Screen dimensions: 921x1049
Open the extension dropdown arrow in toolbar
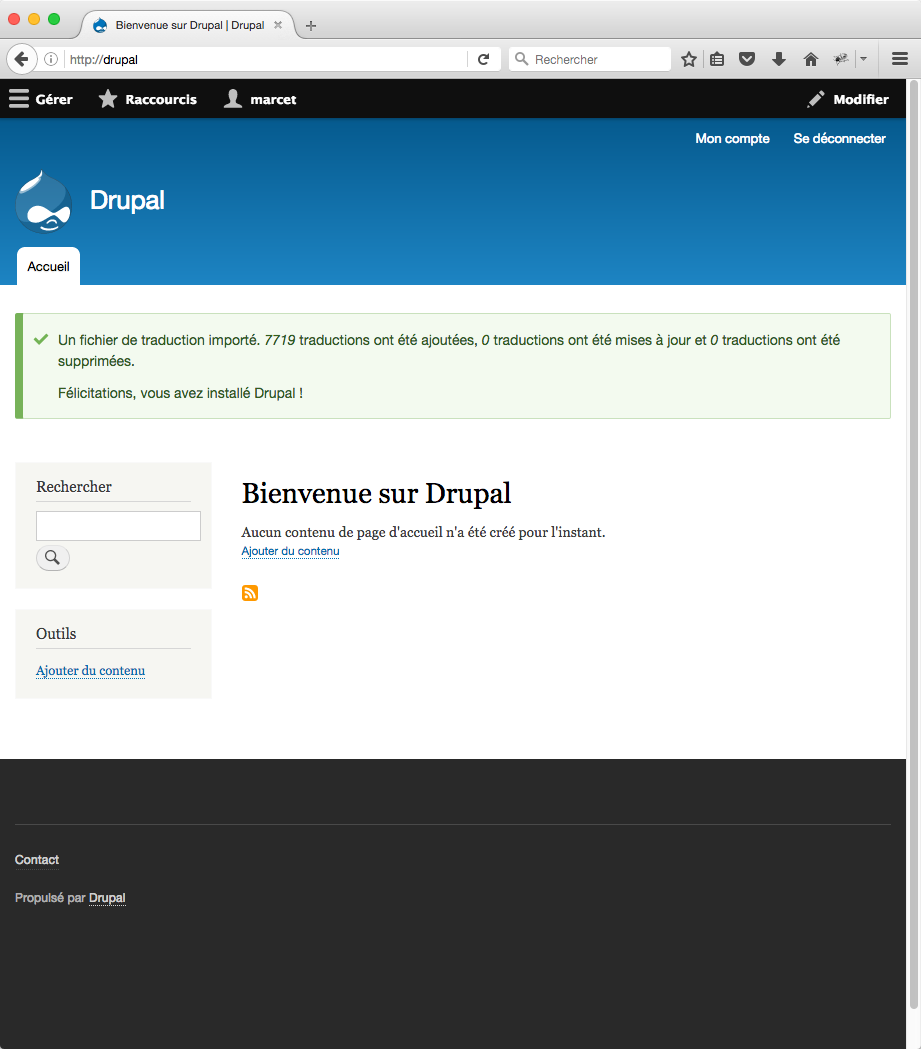tap(863, 60)
